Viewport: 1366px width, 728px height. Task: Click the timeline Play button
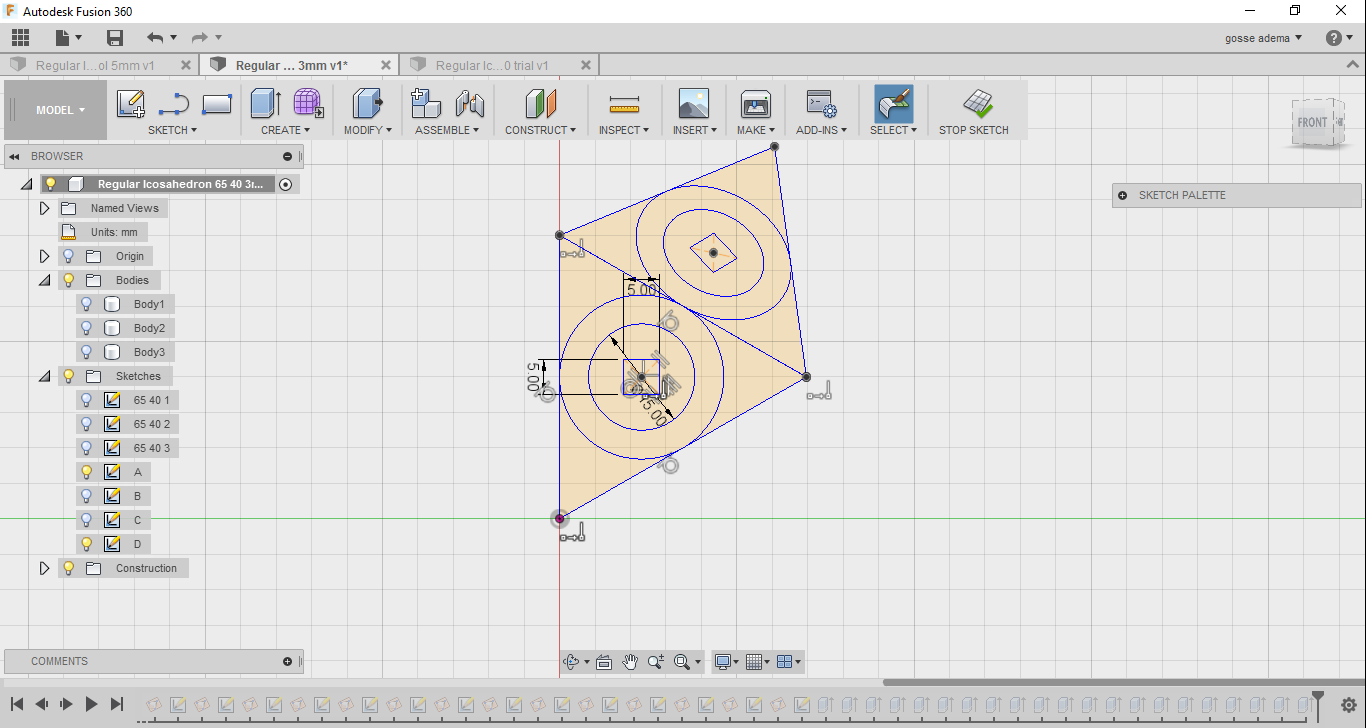coord(91,704)
